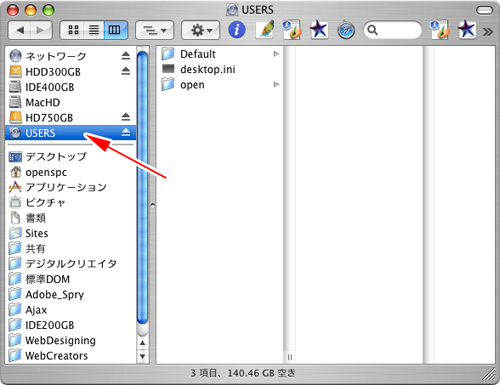500x385 pixels.
Task: Select the column view button
Action: point(115,30)
